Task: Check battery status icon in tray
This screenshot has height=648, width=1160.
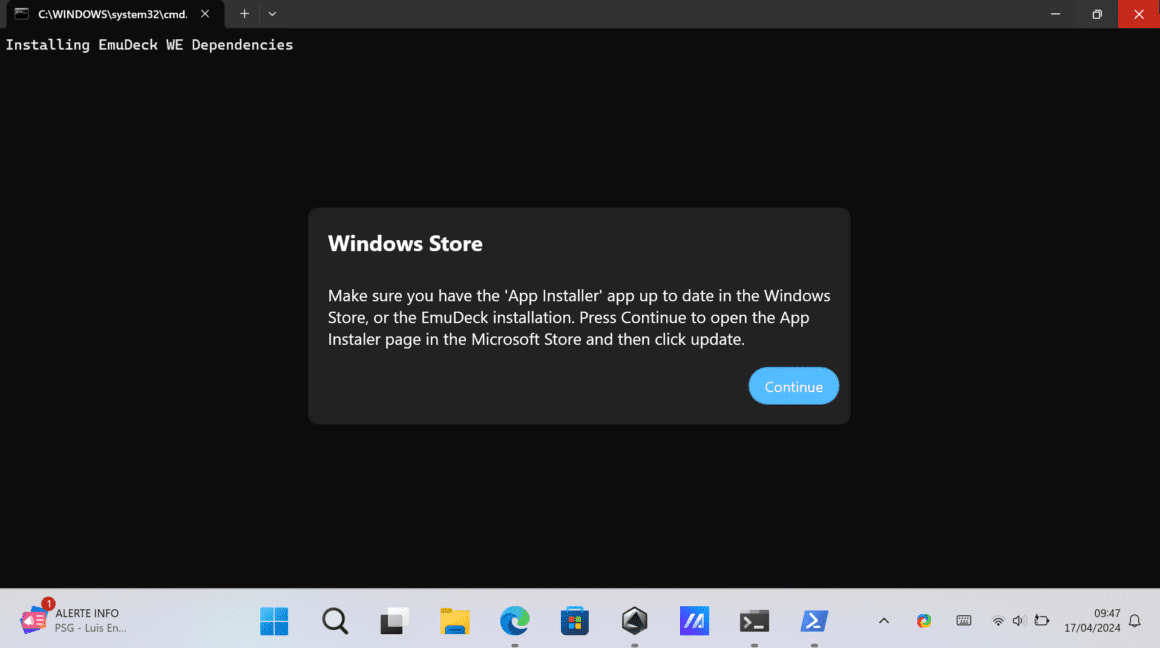Action: [1042, 621]
